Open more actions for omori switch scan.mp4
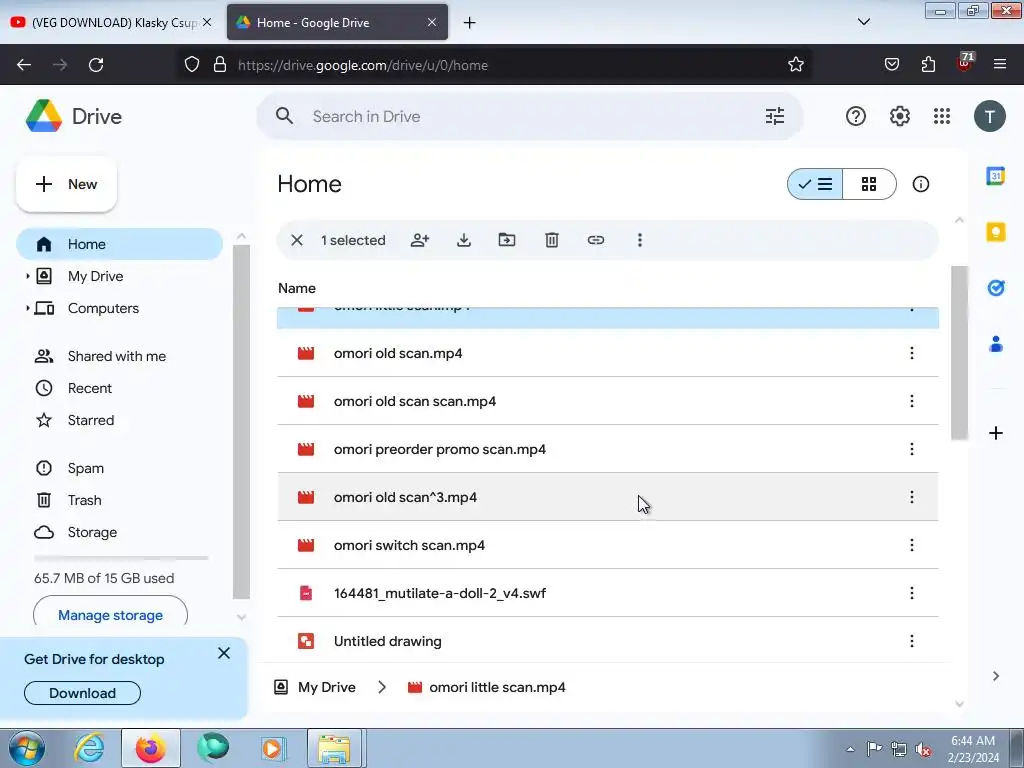1024x768 pixels. [x=912, y=545]
